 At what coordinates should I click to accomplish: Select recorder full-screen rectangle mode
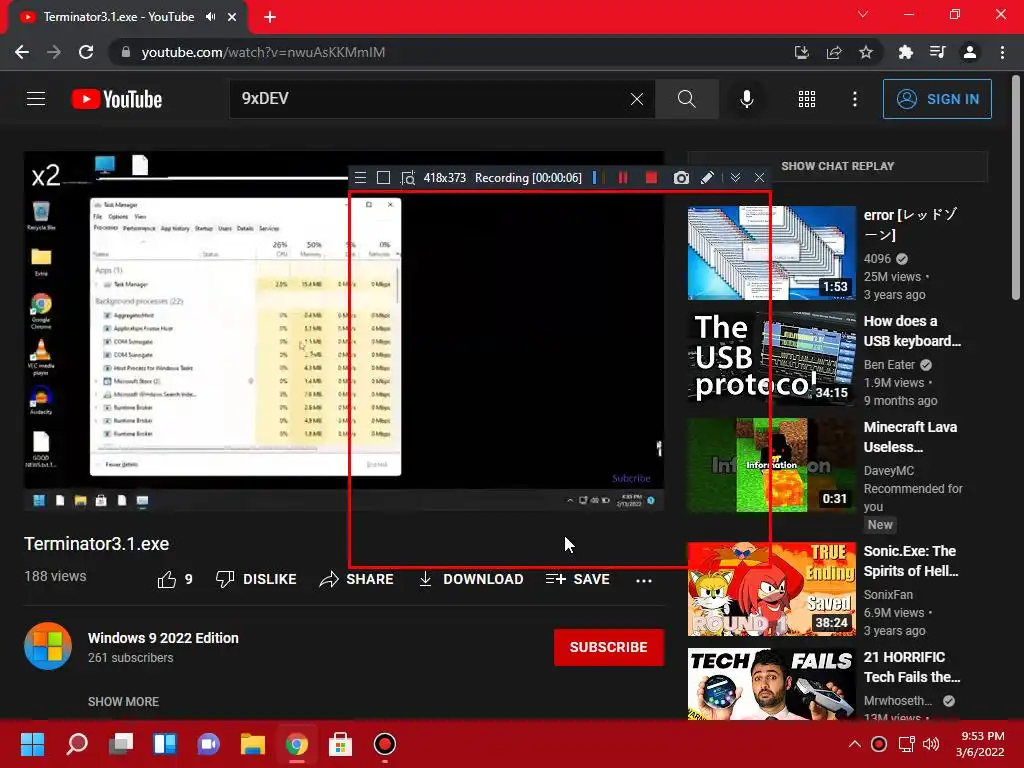click(383, 178)
